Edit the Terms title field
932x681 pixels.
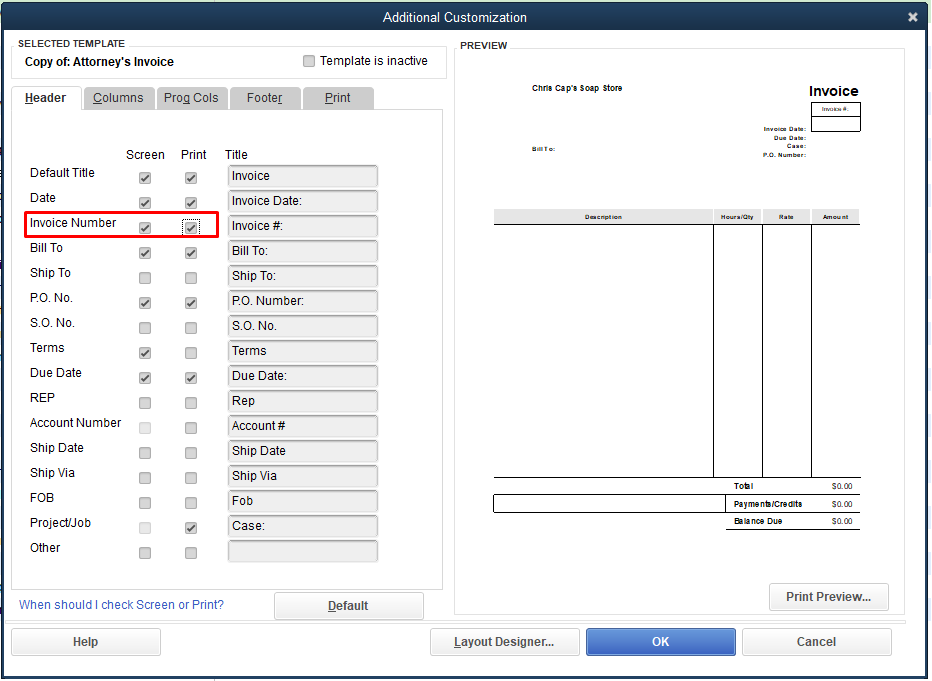(303, 351)
